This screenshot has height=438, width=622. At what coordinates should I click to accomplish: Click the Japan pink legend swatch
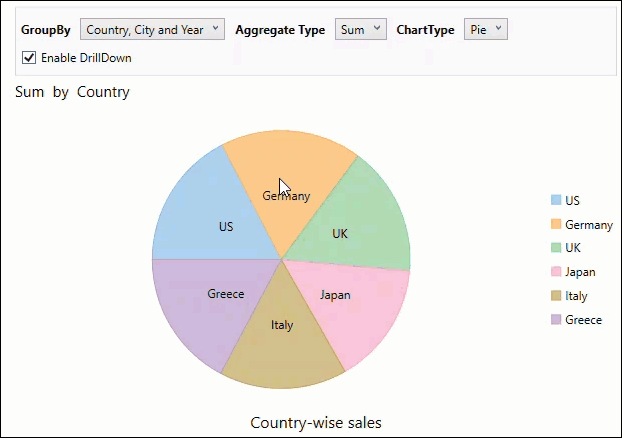(x=555, y=272)
